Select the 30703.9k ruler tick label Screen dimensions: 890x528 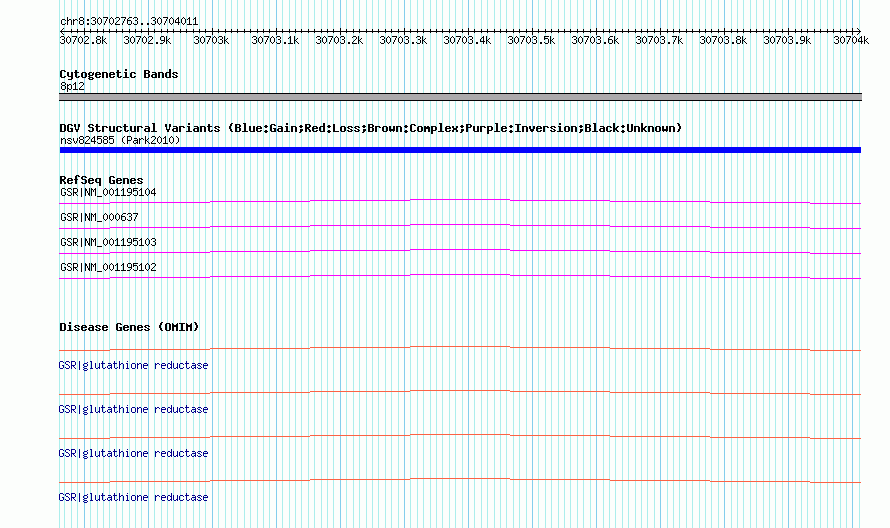tap(787, 40)
